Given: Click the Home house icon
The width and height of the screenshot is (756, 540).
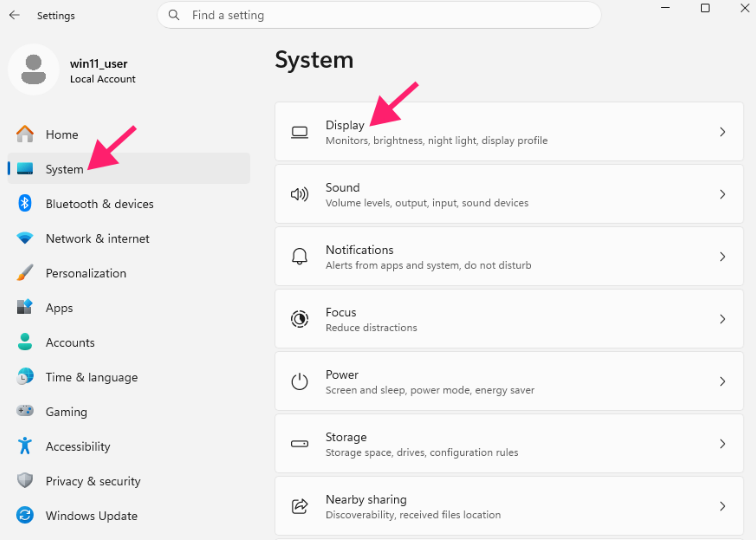Looking at the screenshot, I should pyautogui.click(x=25, y=134).
